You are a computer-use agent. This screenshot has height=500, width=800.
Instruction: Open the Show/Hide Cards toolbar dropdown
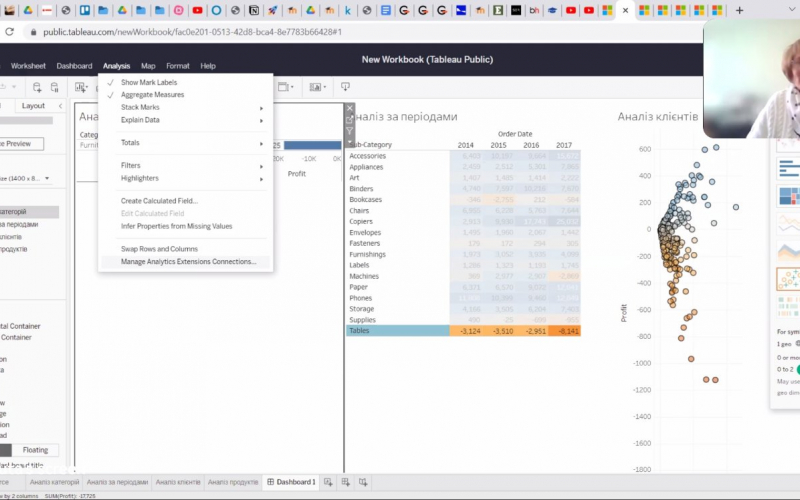[317, 87]
